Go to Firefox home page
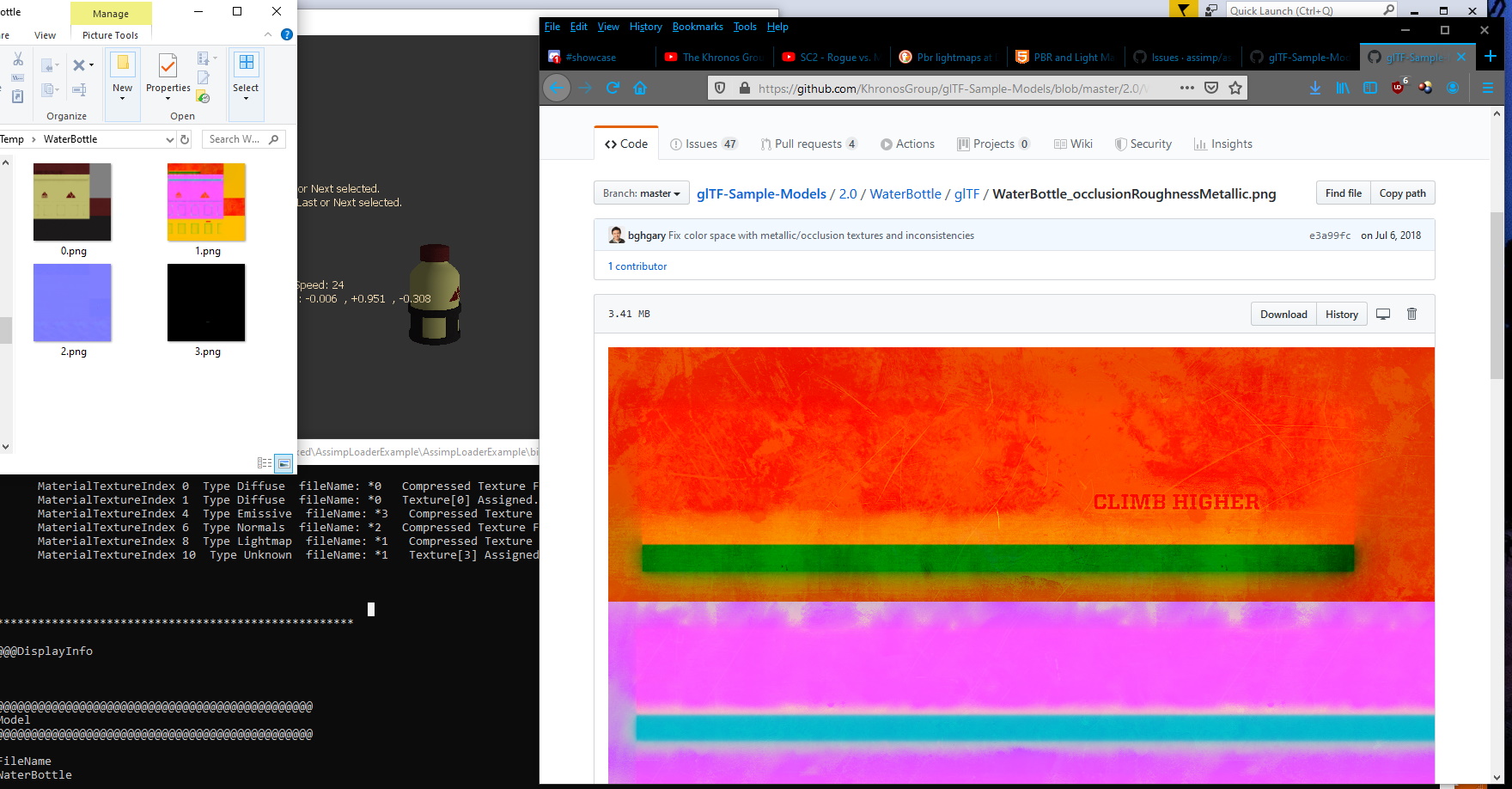 (640, 88)
